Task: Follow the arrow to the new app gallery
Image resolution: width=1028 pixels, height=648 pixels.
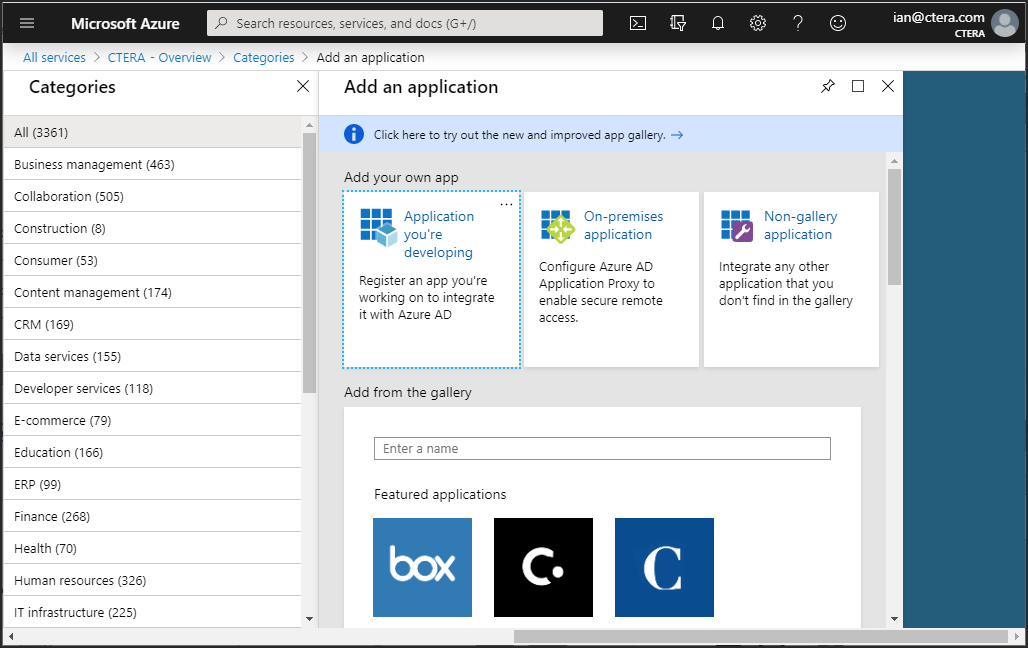Action: [x=677, y=134]
